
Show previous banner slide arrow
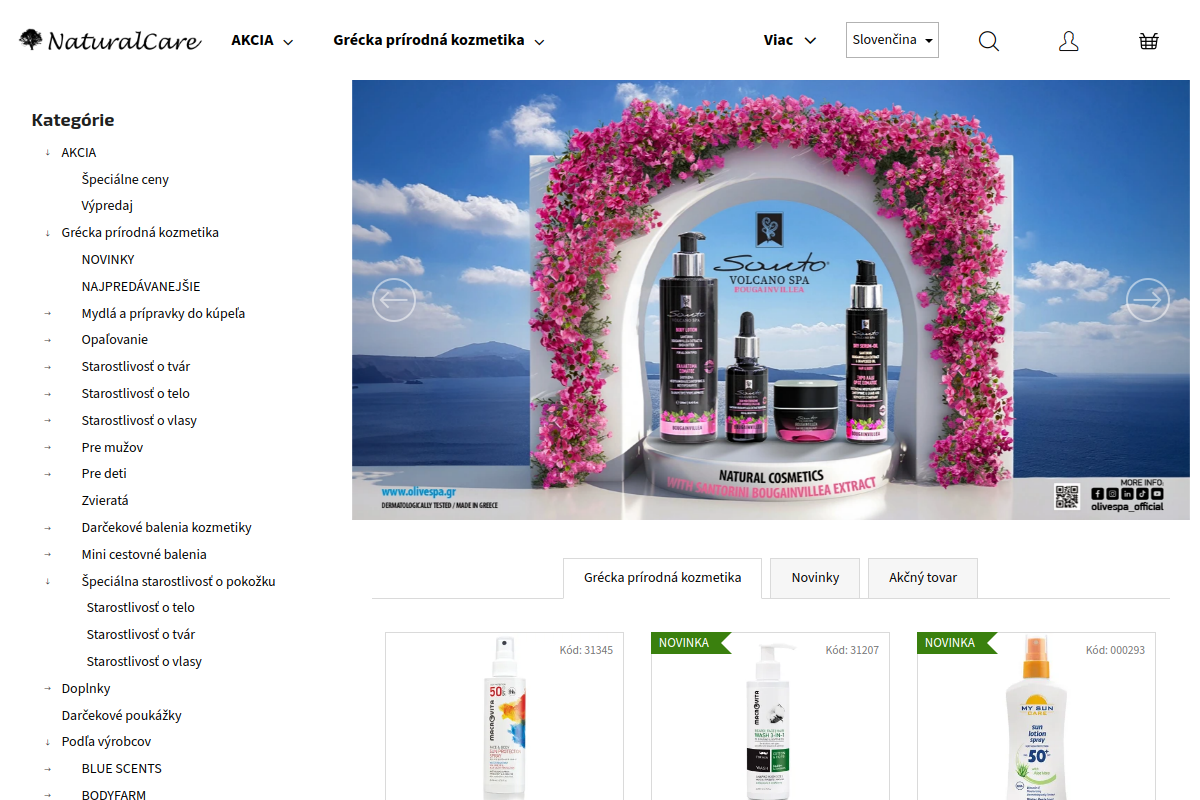[394, 300]
